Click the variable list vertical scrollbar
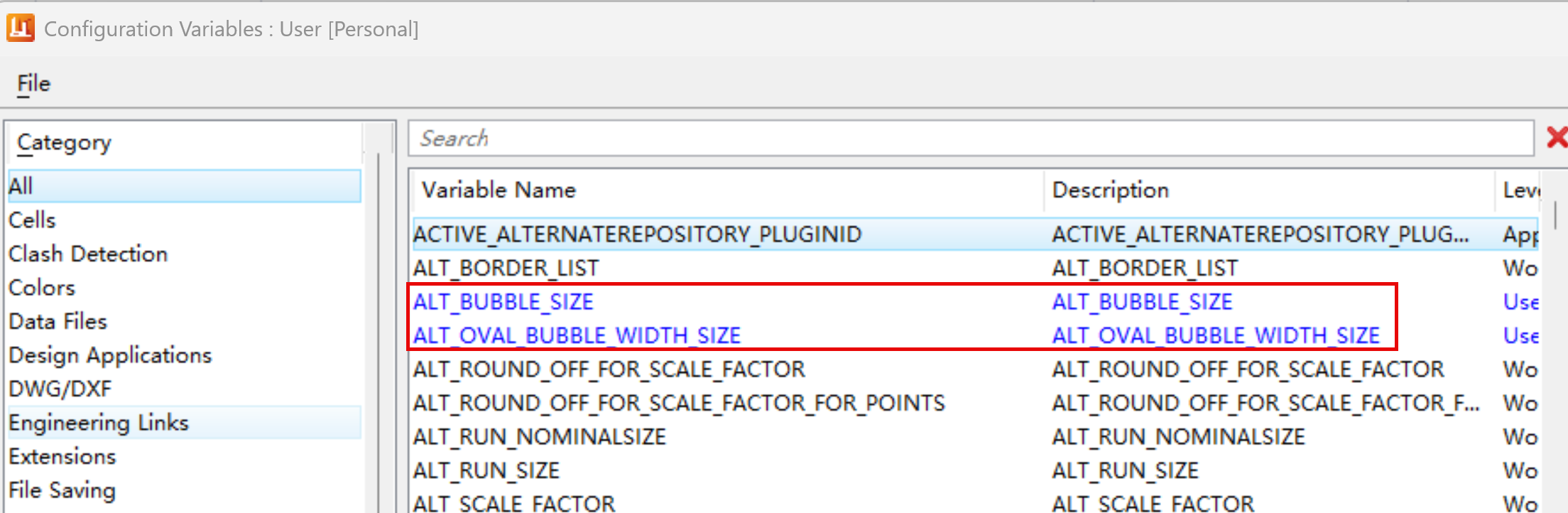 (1555, 216)
